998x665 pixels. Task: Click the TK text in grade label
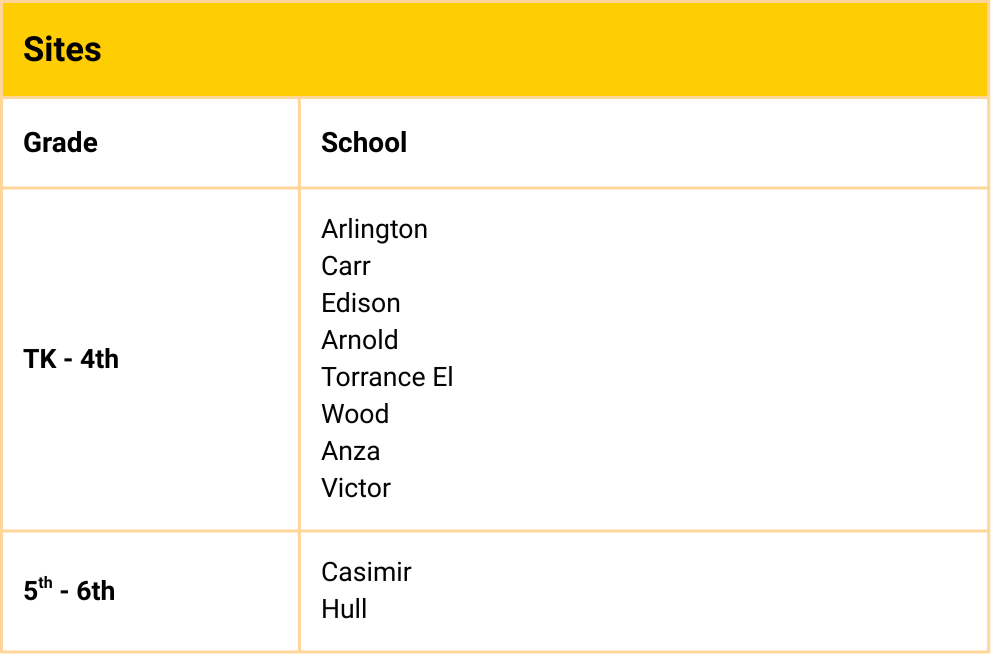tap(41, 359)
